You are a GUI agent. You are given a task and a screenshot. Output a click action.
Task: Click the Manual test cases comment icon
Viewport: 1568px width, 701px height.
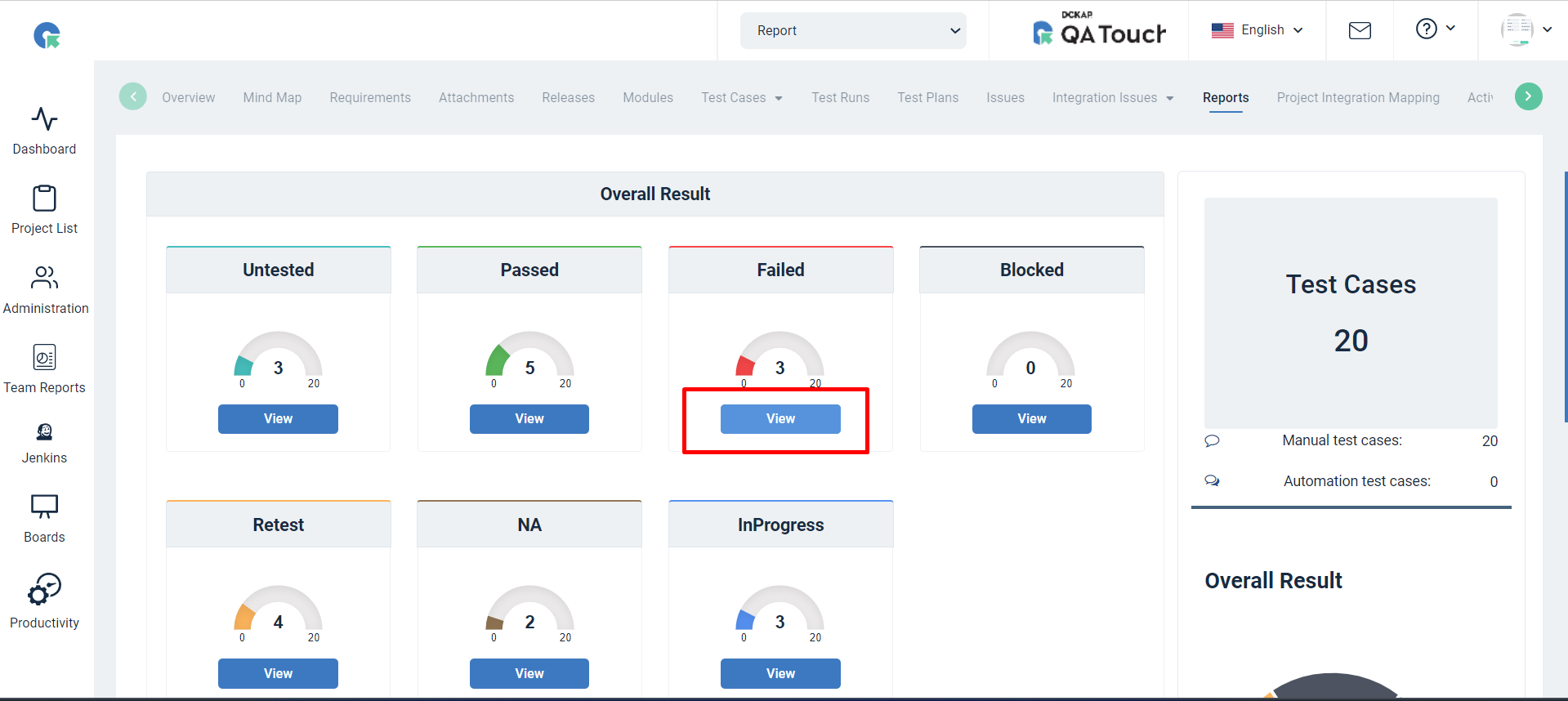1212,441
